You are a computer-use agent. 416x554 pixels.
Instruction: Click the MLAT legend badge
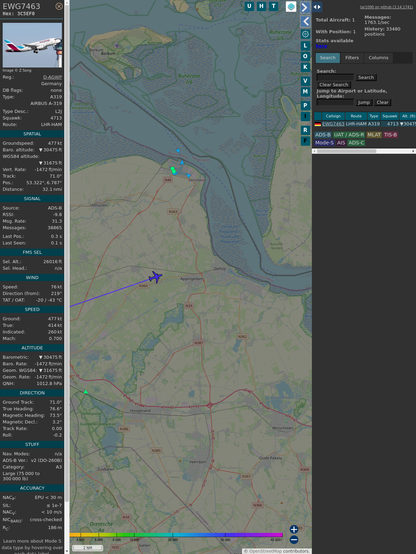374,135
